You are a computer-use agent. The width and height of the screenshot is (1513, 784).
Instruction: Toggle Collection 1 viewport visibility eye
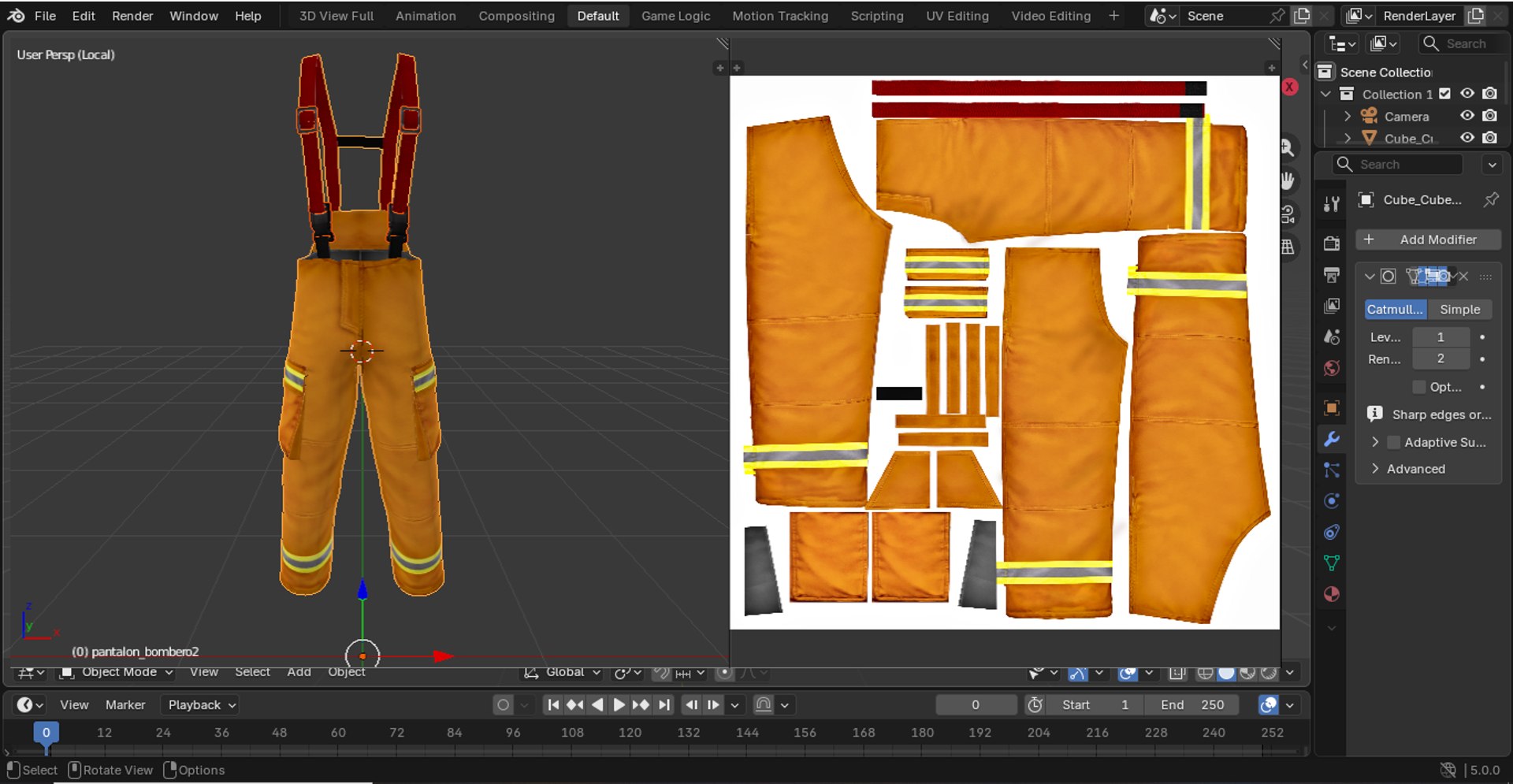(1467, 94)
